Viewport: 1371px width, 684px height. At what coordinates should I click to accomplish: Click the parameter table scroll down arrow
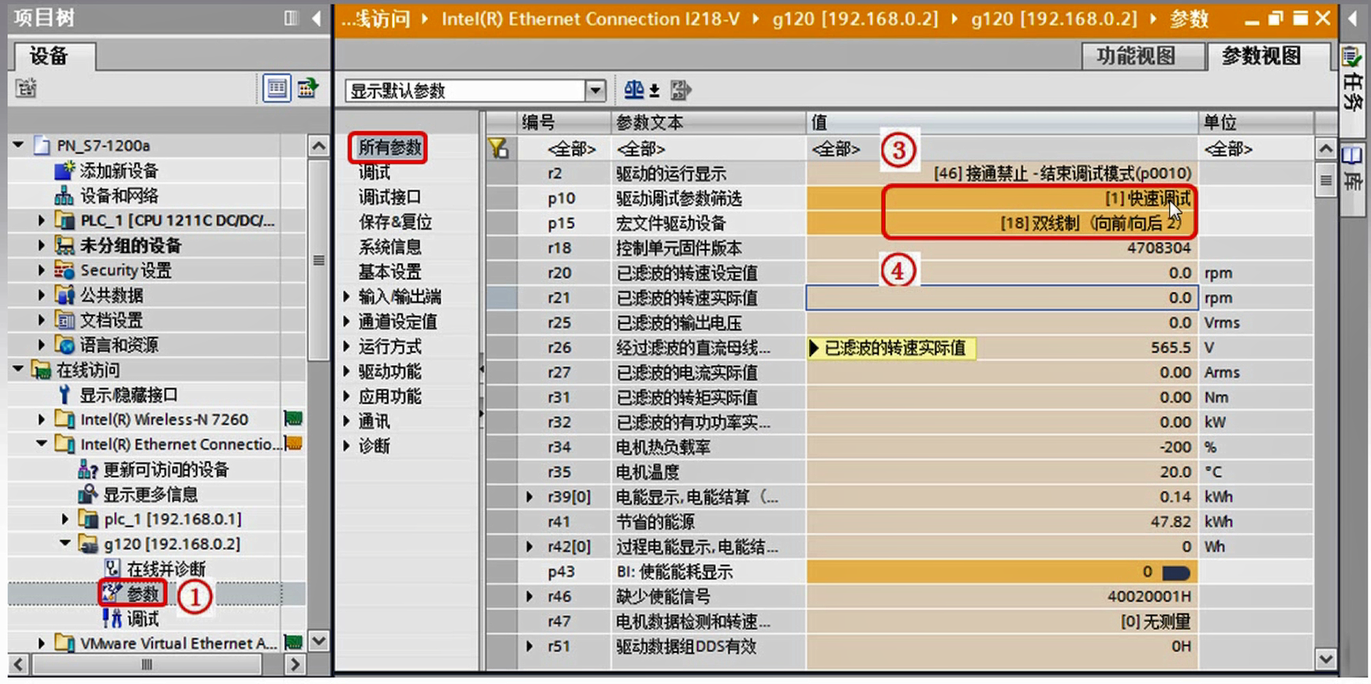click(x=1326, y=659)
